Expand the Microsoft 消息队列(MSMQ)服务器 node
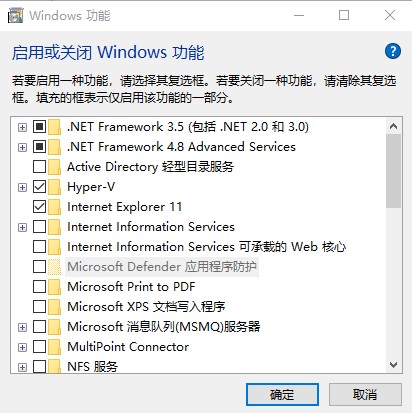 pos(22,327)
